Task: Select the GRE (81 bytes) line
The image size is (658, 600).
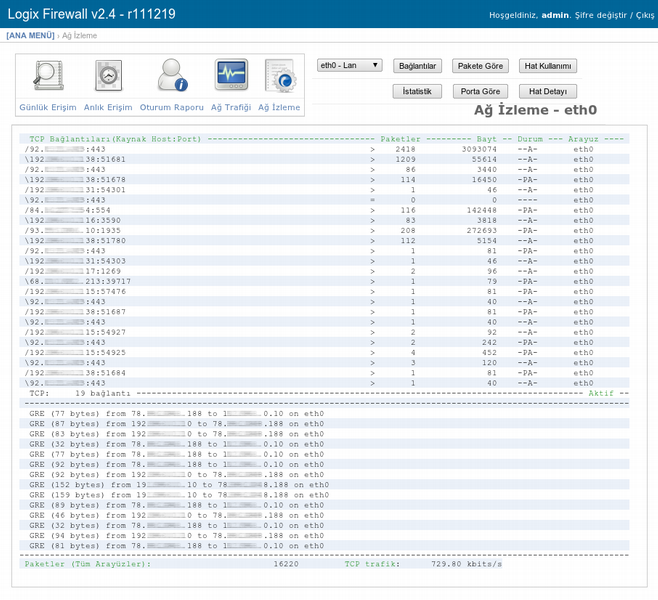Action: [x=324, y=546]
